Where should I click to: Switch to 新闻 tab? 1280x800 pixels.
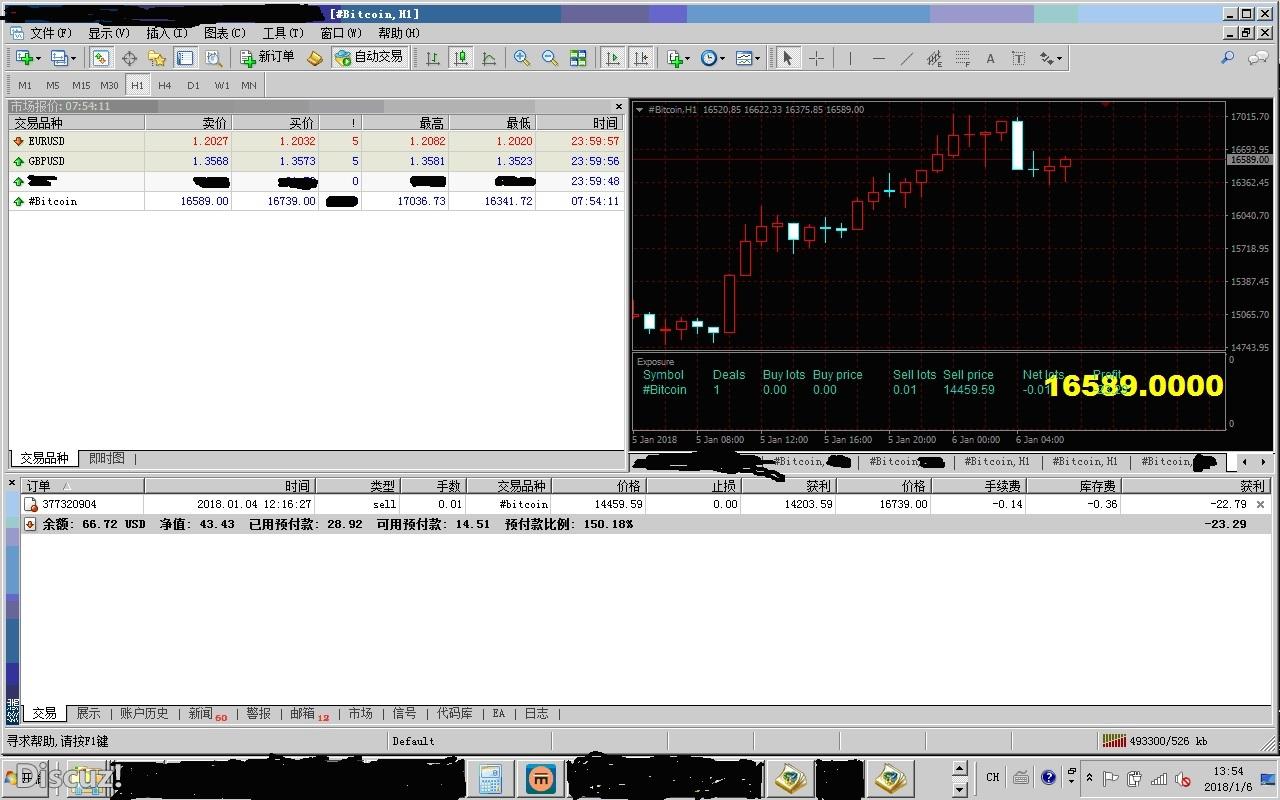coord(208,713)
